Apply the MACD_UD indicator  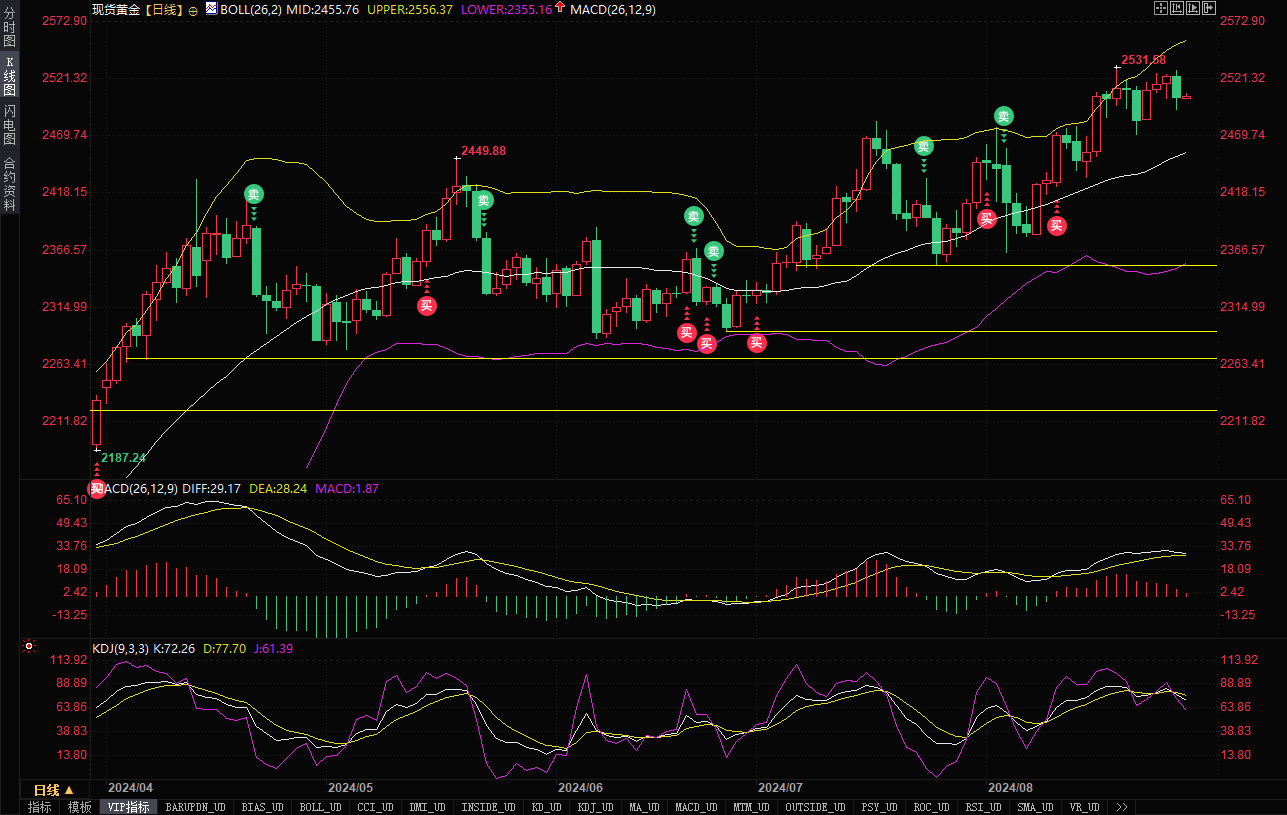(x=696, y=807)
